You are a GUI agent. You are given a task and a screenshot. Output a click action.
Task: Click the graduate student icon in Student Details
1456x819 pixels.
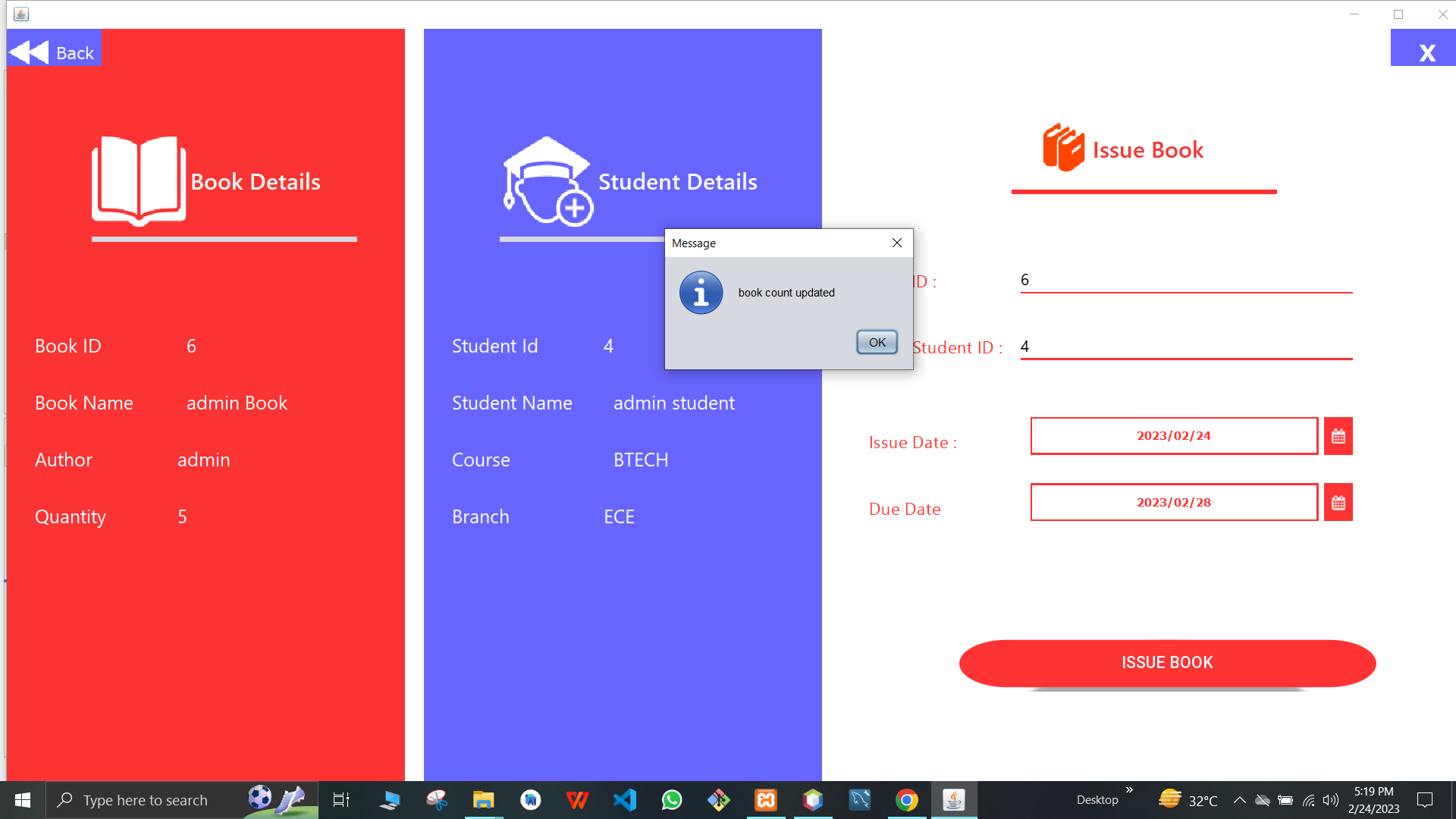click(548, 181)
